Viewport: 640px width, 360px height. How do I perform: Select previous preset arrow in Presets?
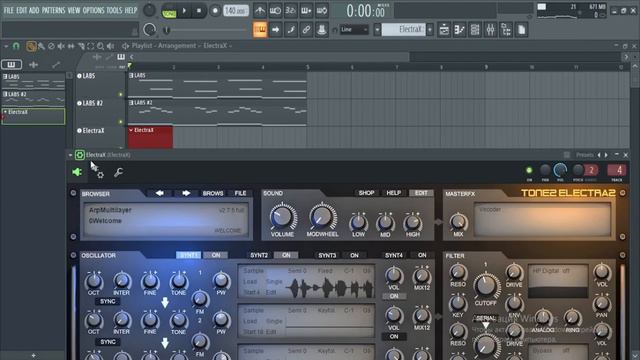coord(599,155)
